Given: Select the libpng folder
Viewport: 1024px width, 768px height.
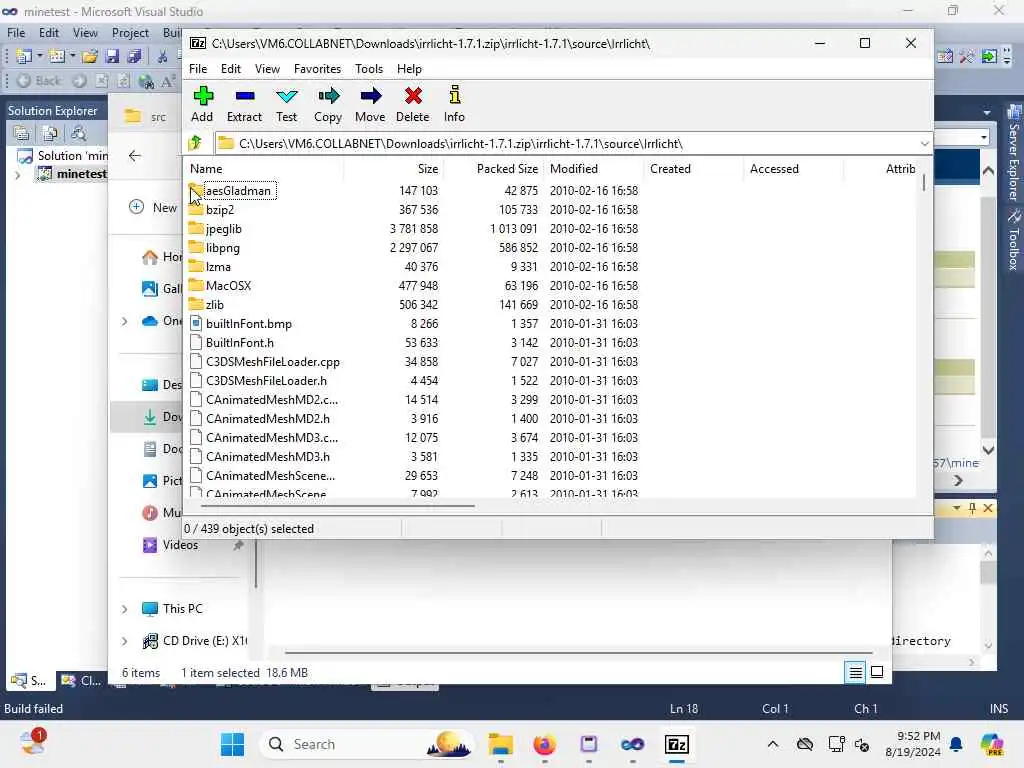Looking at the screenshot, I should pyautogui.click(x=223, y=248).
